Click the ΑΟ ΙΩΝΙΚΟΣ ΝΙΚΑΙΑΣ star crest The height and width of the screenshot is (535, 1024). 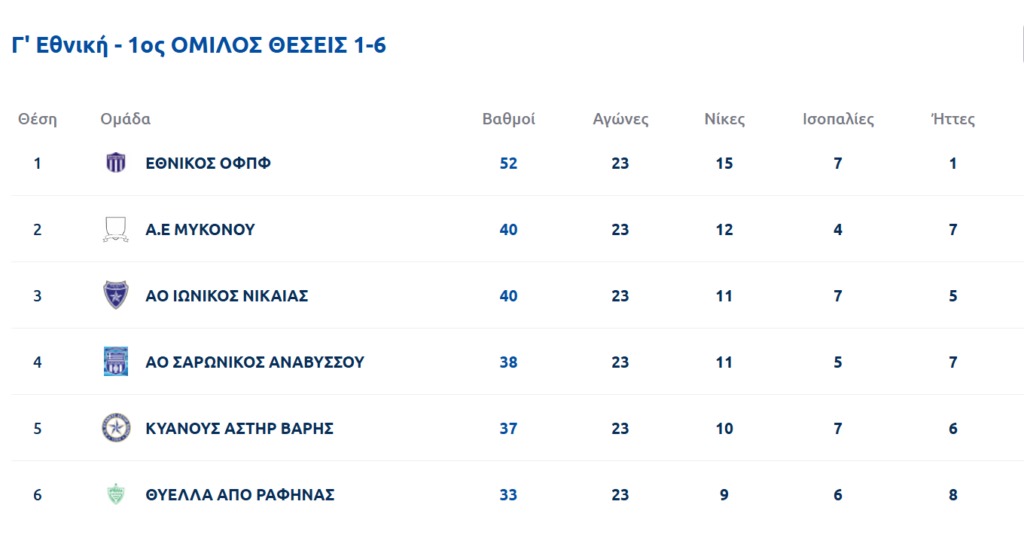point(116,296)
